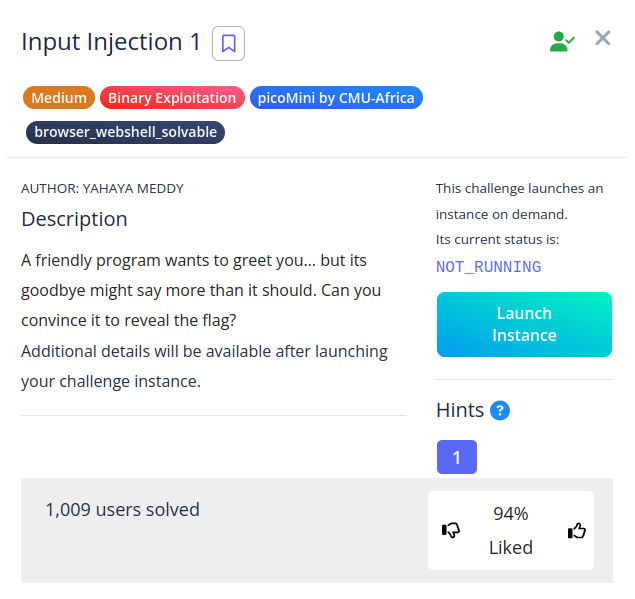Click the Description heading
Viewport: 635px width, 599px height.
pos(74,219)
